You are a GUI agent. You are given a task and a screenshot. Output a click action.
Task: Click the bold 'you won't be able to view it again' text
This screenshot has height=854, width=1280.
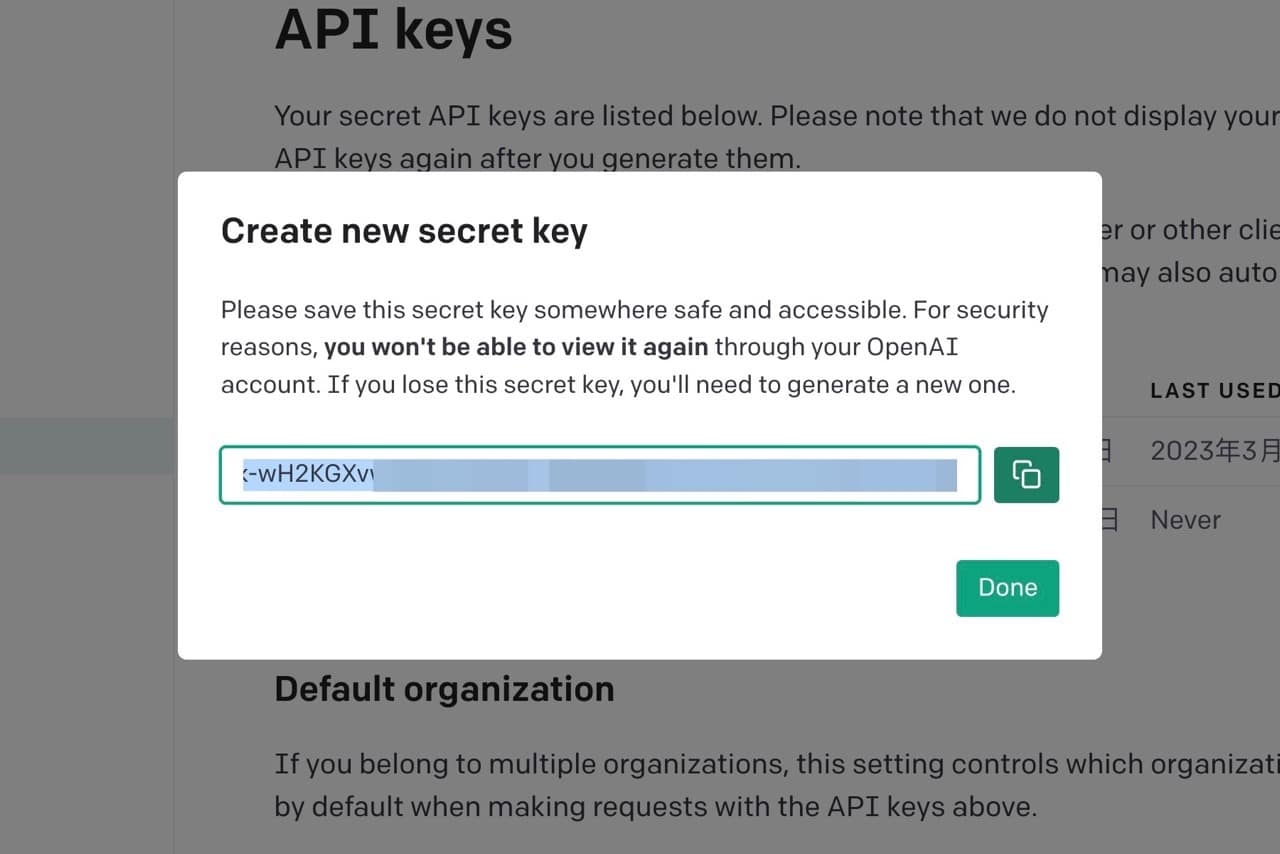point(516,347)
